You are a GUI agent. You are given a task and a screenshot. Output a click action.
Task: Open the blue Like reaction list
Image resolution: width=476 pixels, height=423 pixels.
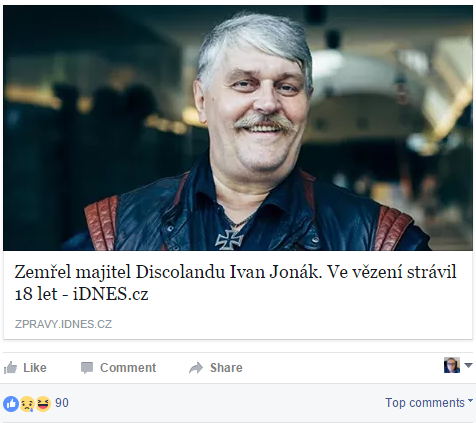point(11,404)
